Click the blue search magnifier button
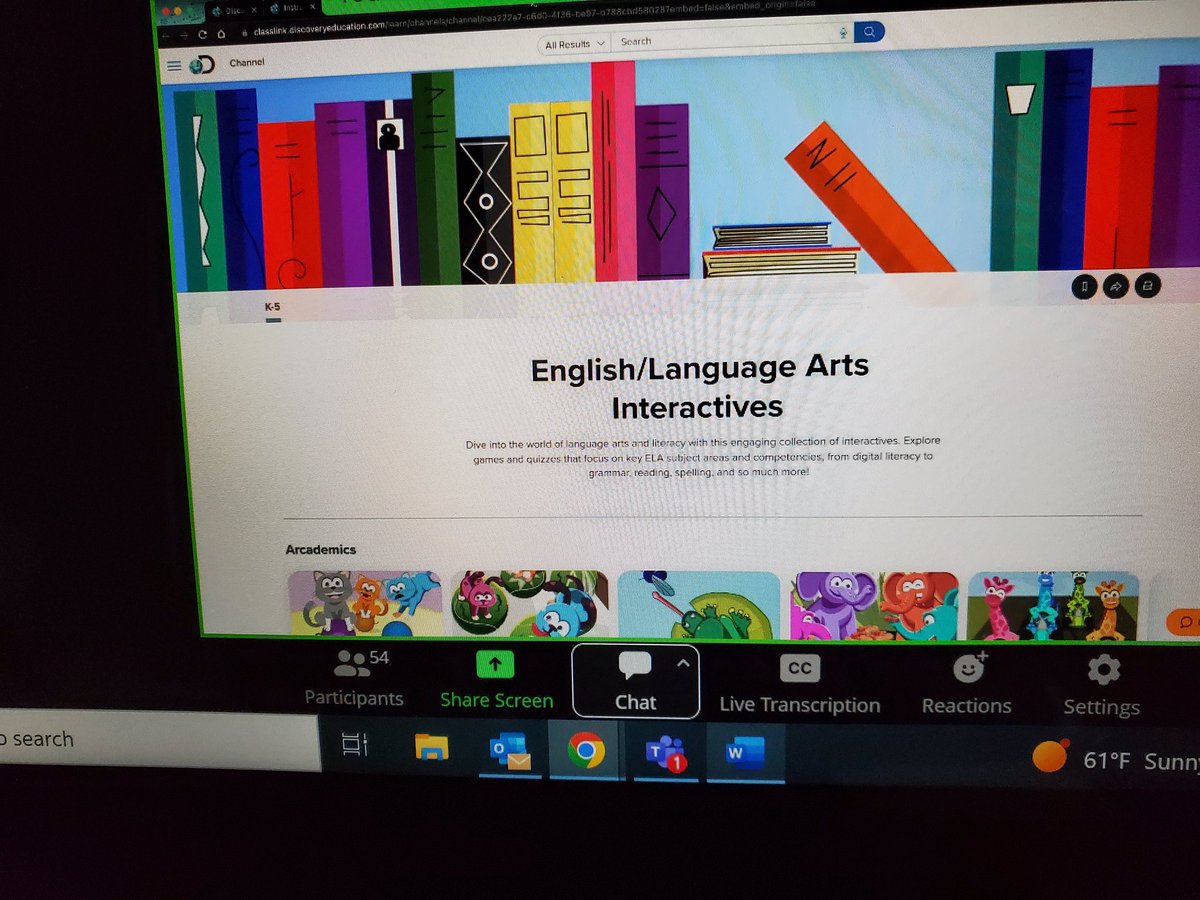This screenshot has width=1200, height=900. click(x=869, y=33)
